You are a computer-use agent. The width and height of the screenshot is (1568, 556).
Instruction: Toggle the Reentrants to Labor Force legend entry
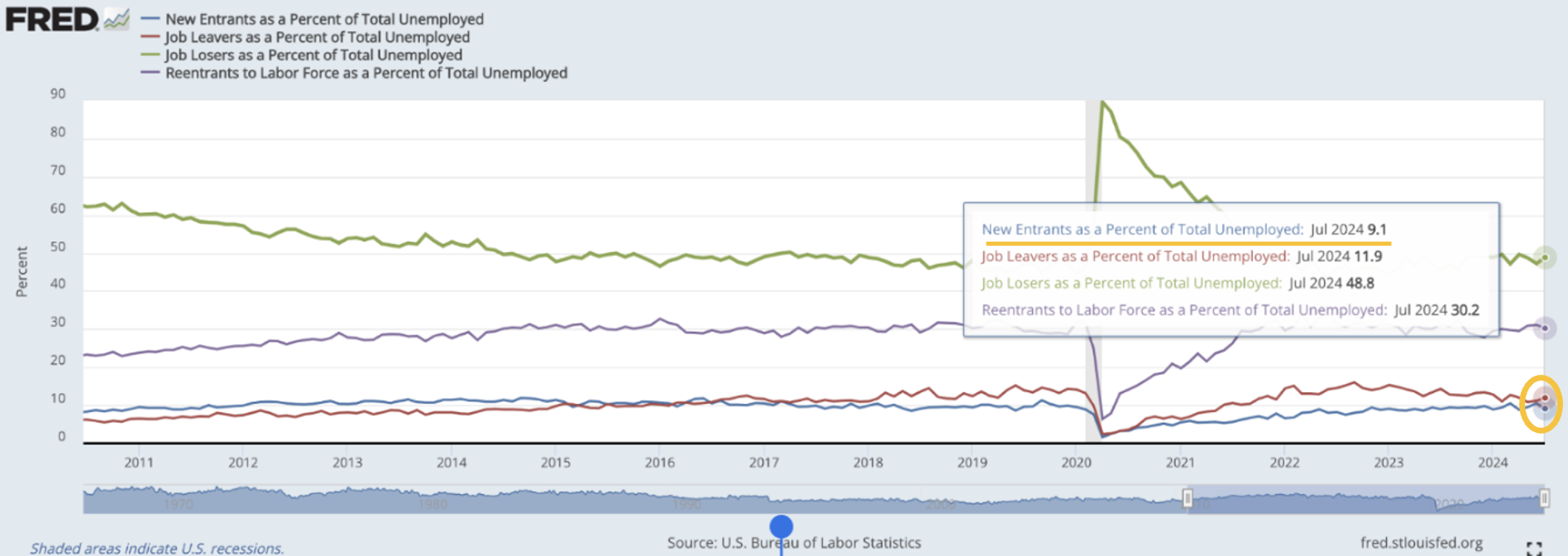click(x=366, y=74)
